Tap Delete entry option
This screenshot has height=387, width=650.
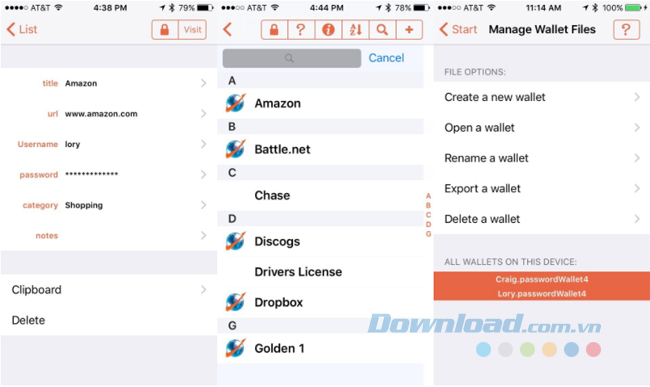click(x=109, y=320)
